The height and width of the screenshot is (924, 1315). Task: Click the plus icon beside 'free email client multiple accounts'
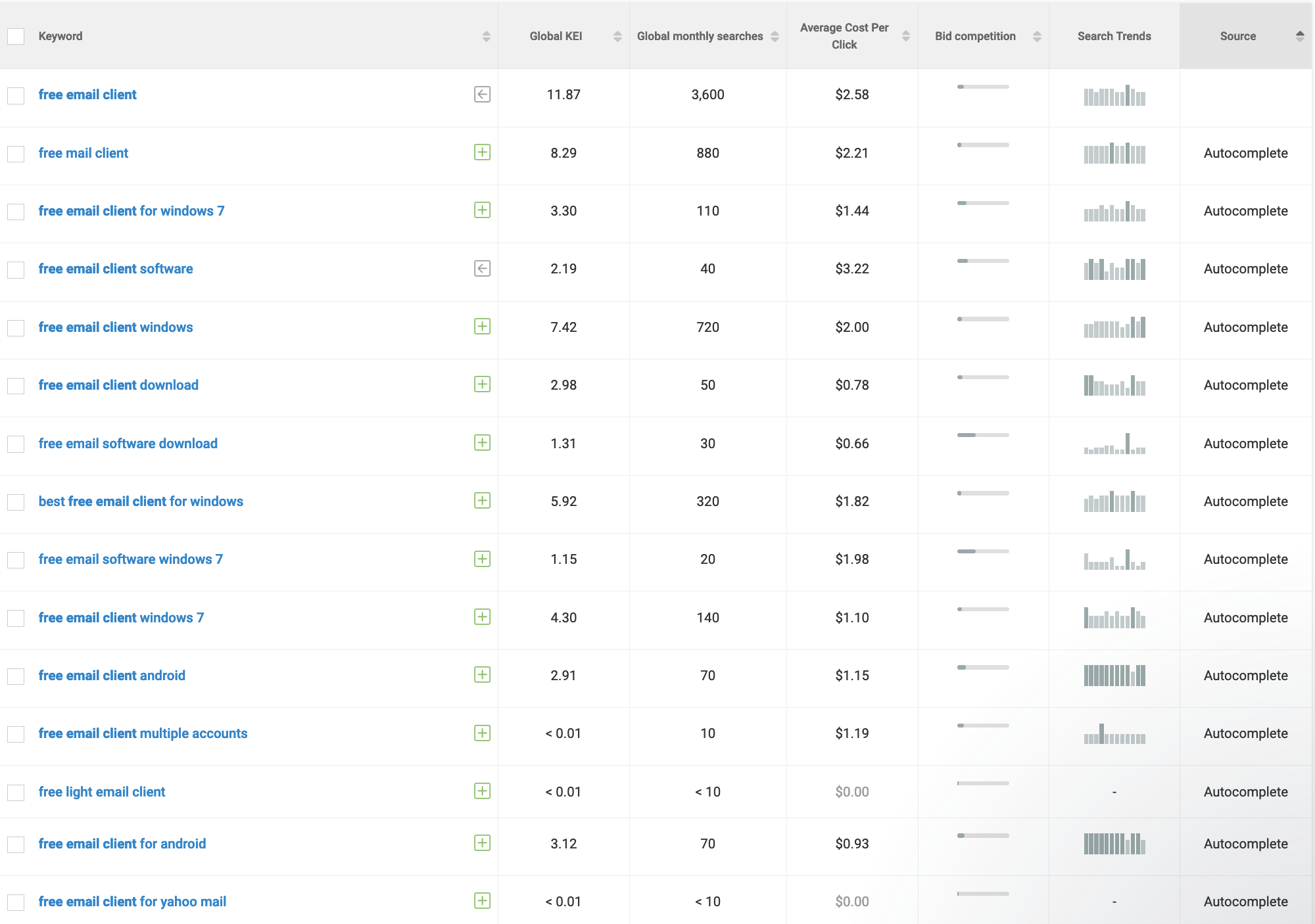pos(483,733)
